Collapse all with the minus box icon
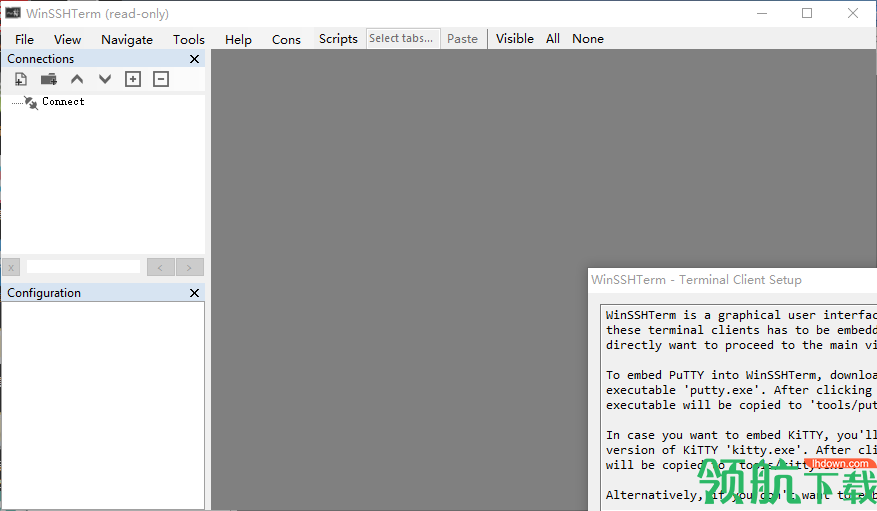877x511 pixels. coord(161,79)
